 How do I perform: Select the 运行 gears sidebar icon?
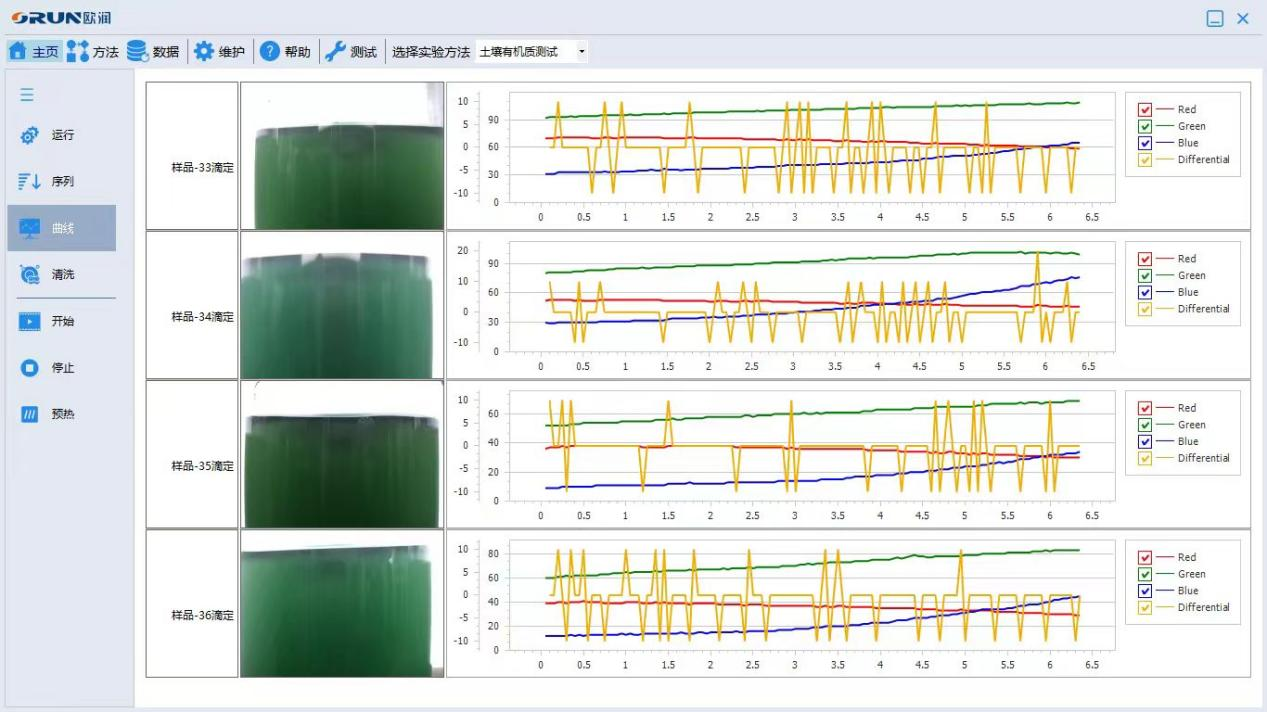click(x=30, y=136)
